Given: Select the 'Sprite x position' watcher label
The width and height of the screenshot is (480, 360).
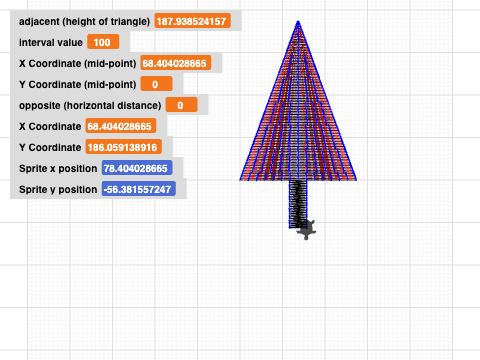Looking at the screenshot, I should (58, 168).
